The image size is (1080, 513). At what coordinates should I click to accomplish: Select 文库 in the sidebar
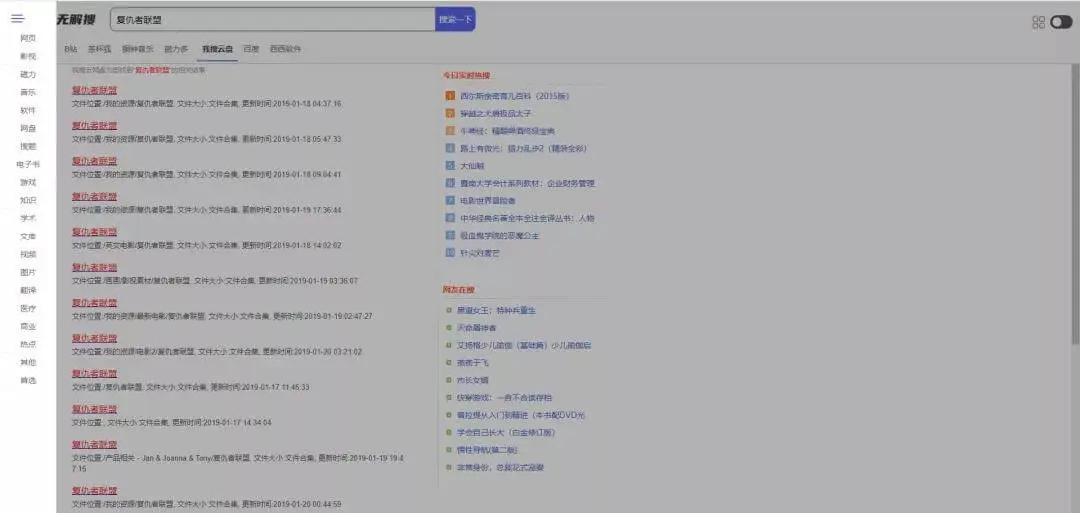28,236
